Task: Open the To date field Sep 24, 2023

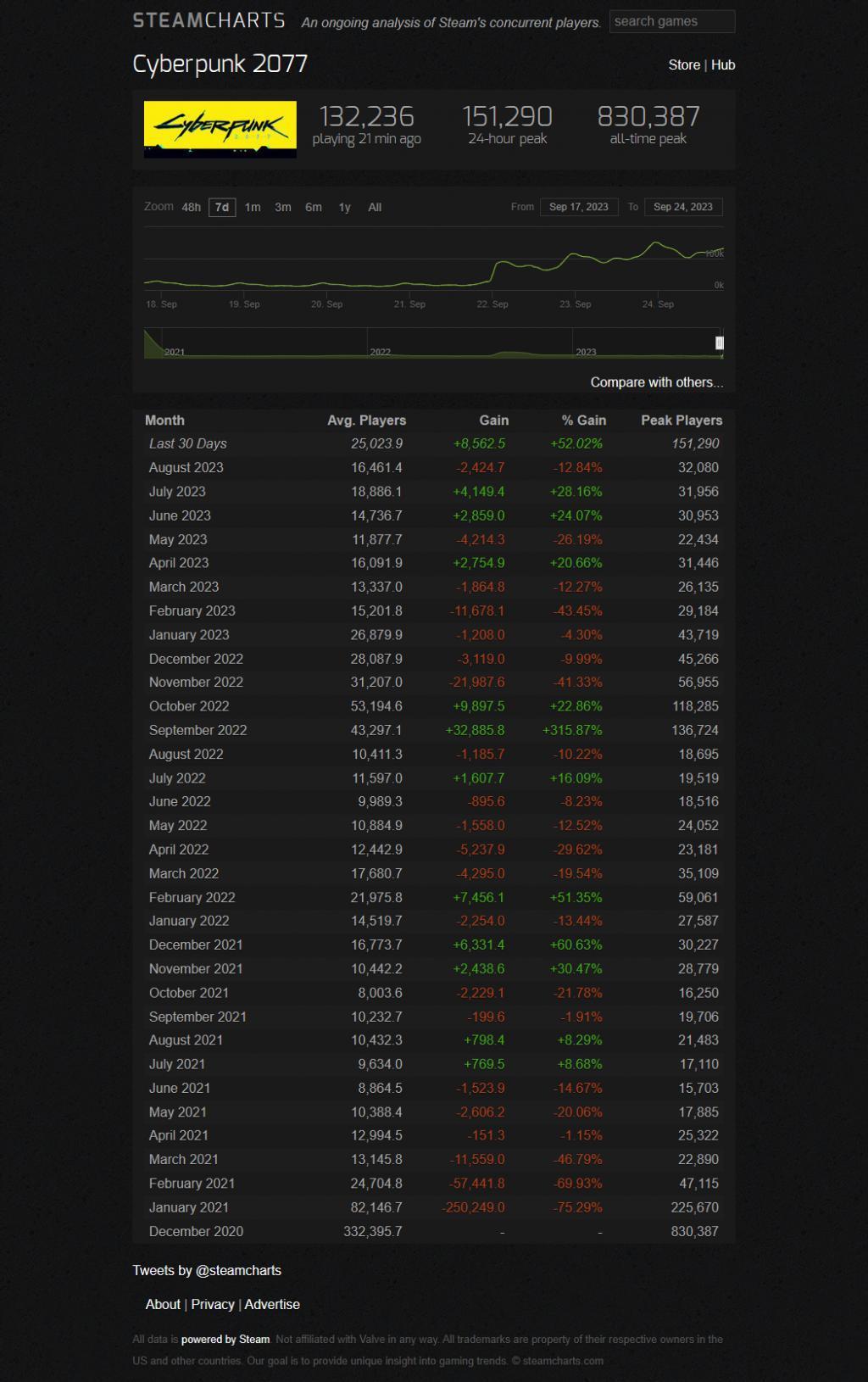Action: pyautogui.click(x=684, y=207)
